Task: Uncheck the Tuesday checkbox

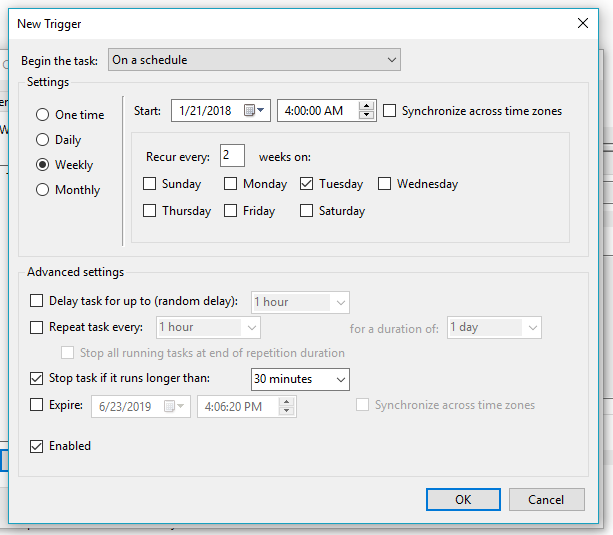Action: click(x=306, y=184)
